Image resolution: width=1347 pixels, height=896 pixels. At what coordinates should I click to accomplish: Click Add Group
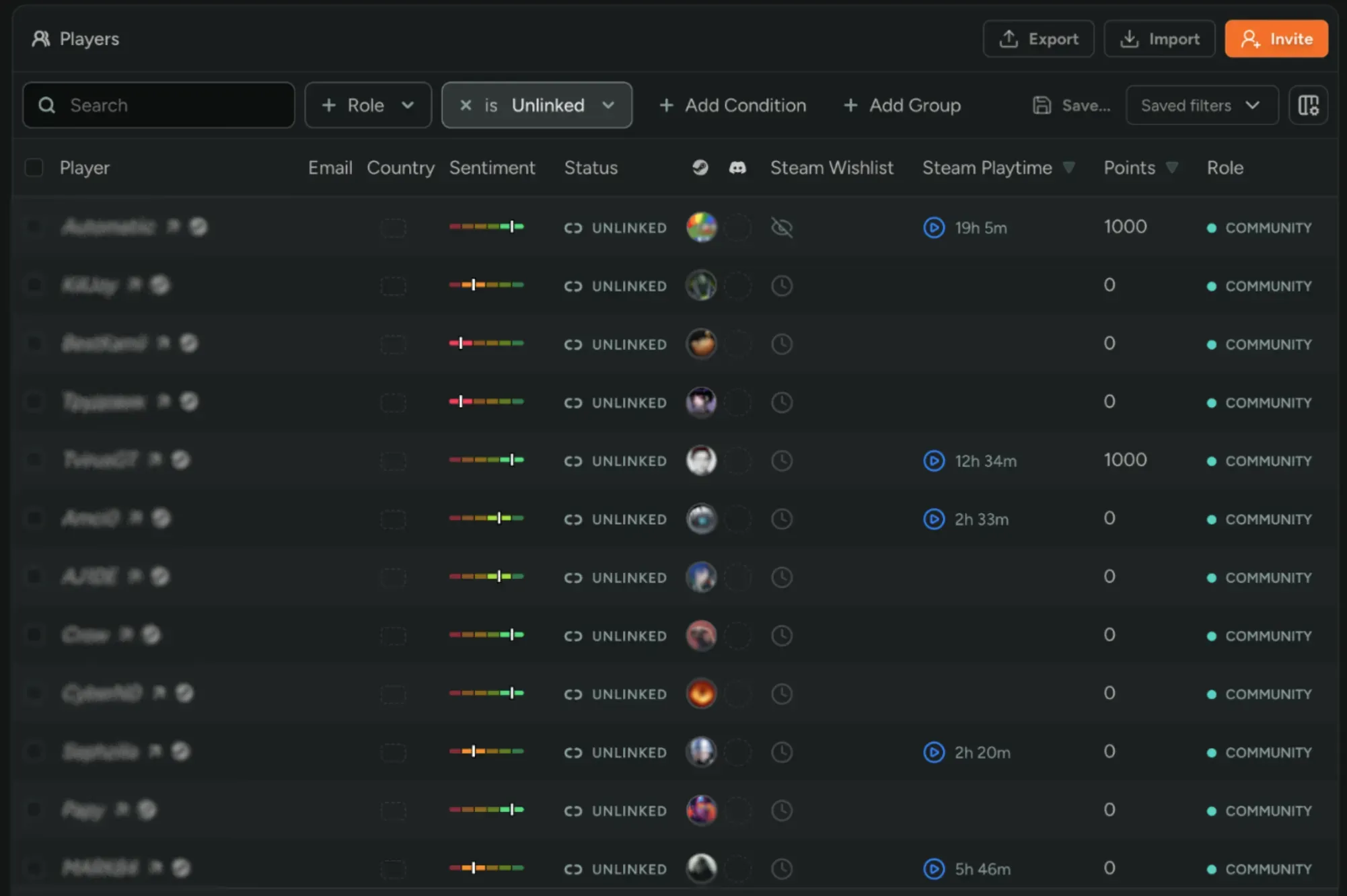tap(902, 105)
